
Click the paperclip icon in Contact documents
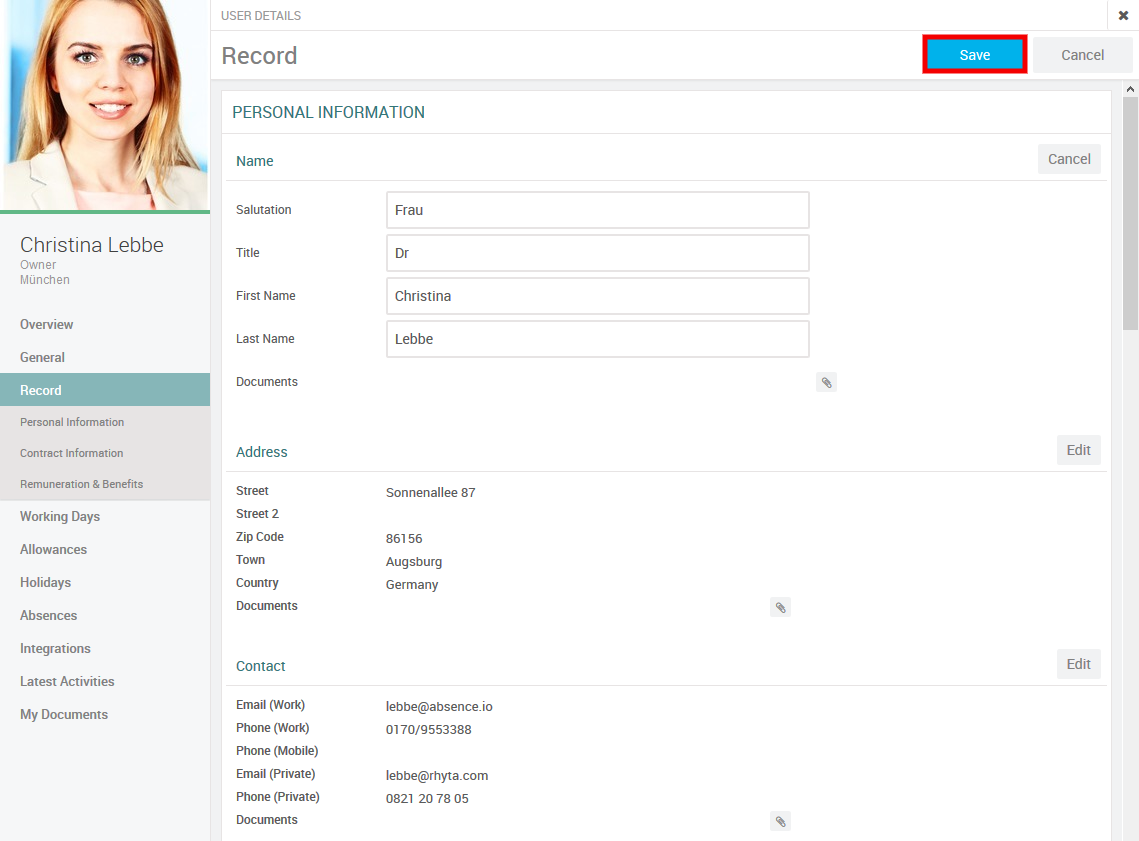(780, 821)
